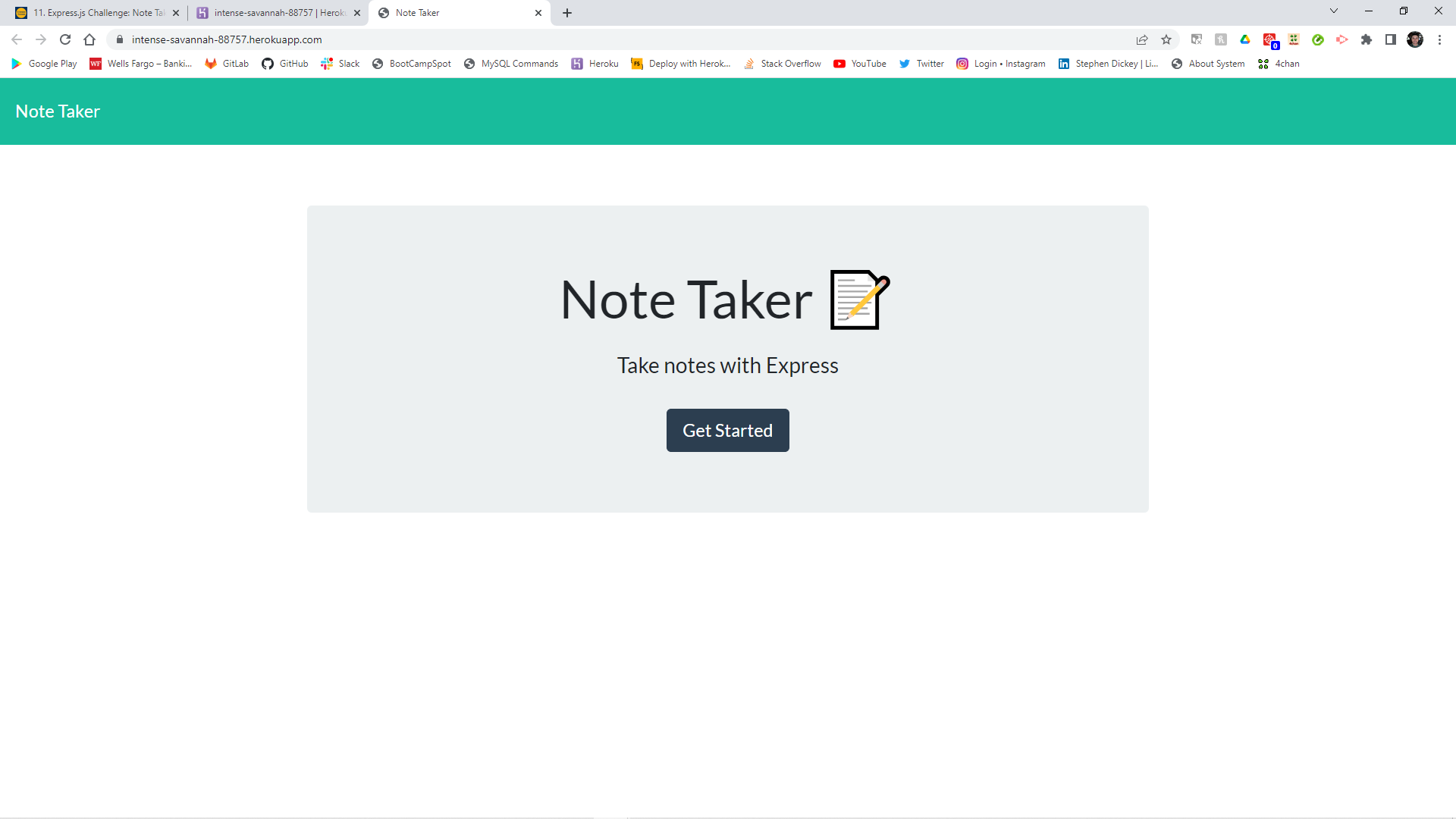Click the Chrome profile avatar icon
1456x819 pixels.
click(1415, 39)
